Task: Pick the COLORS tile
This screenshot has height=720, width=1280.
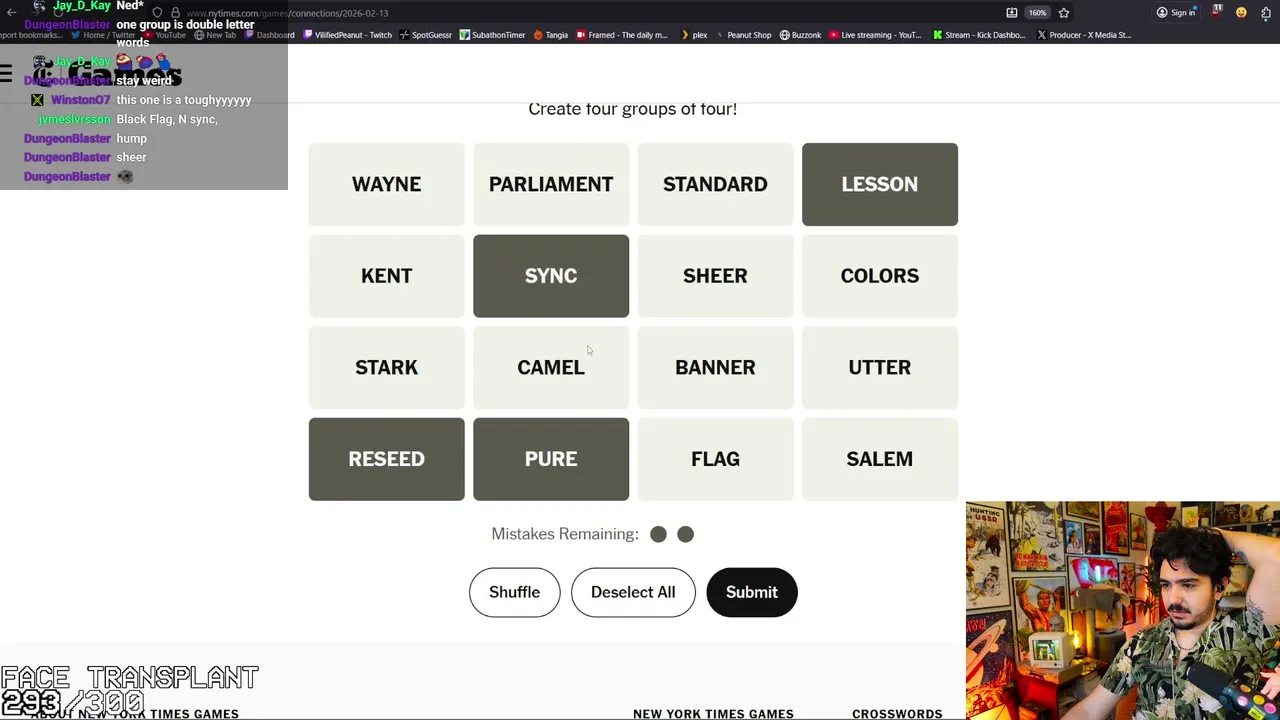Action: pos(880,276)
